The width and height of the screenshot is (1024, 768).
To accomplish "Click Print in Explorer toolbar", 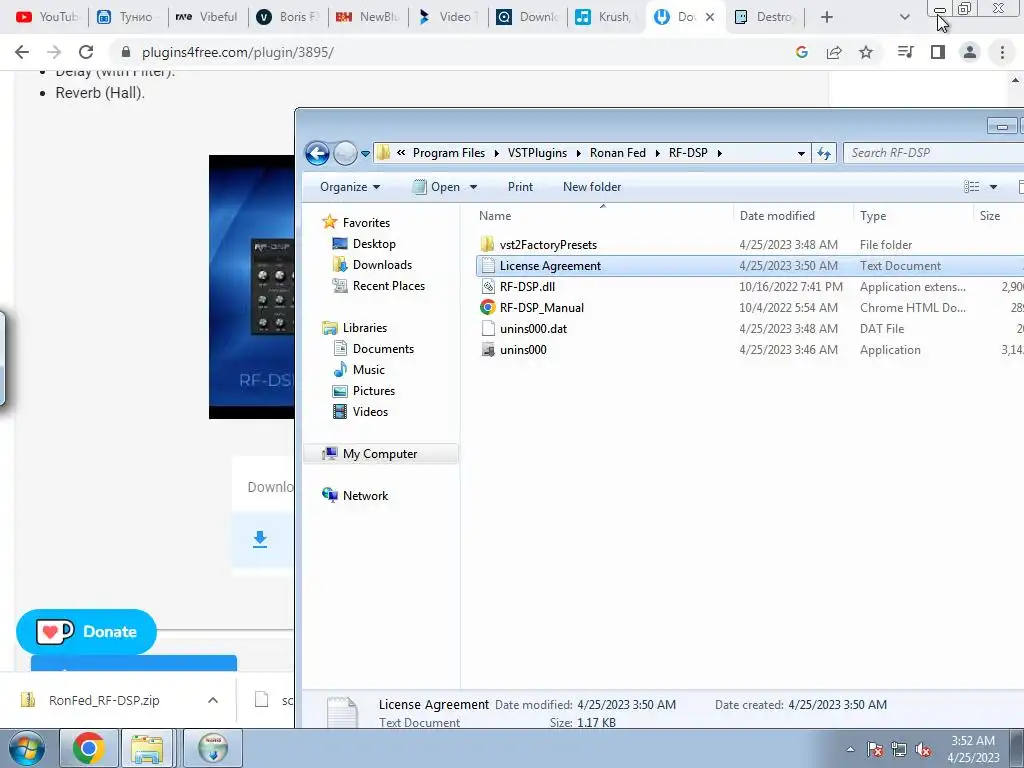I will (x=520, y=187).
